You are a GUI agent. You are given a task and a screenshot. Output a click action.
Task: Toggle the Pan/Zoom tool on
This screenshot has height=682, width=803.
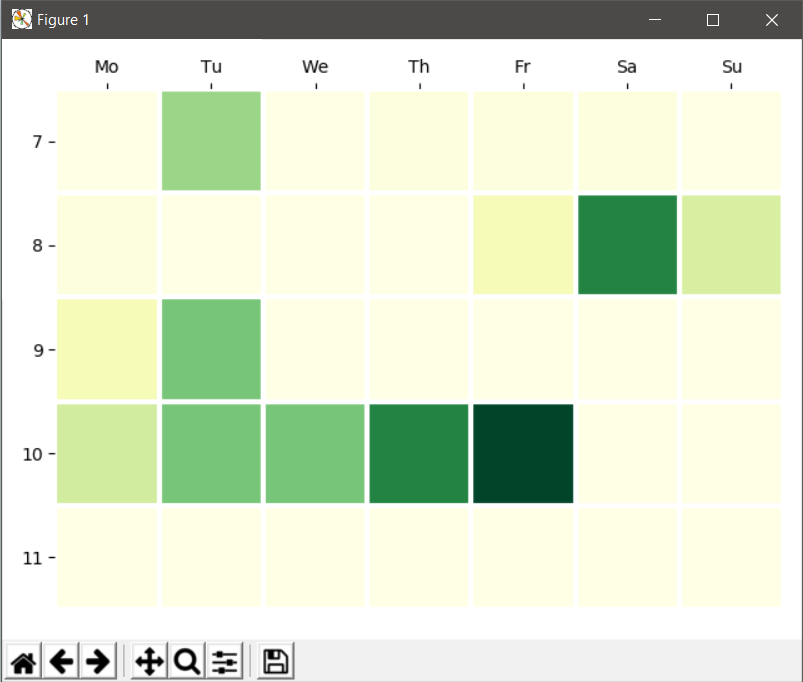click(148, 661)
